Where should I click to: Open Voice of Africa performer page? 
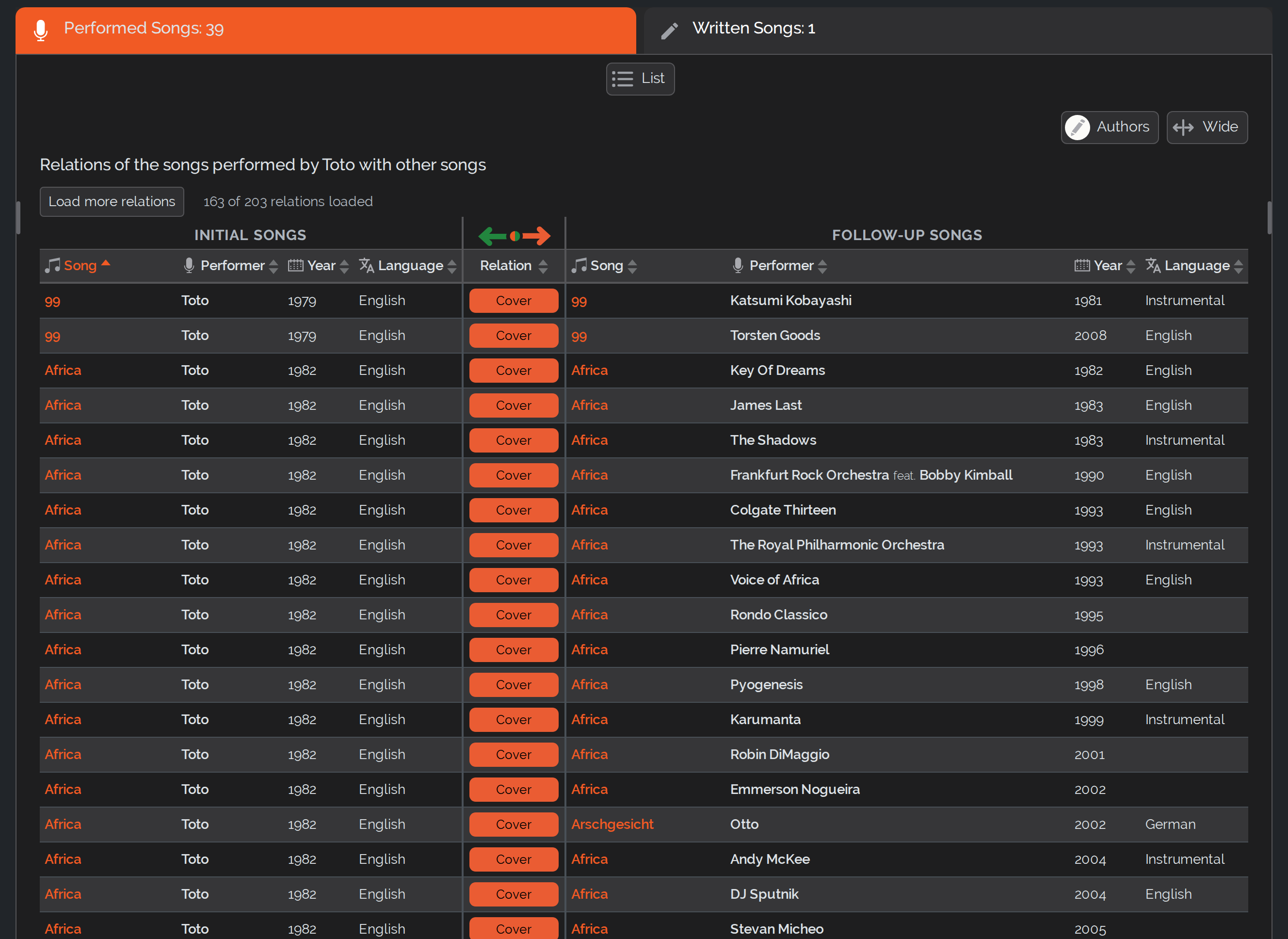(x=774, y=580)
